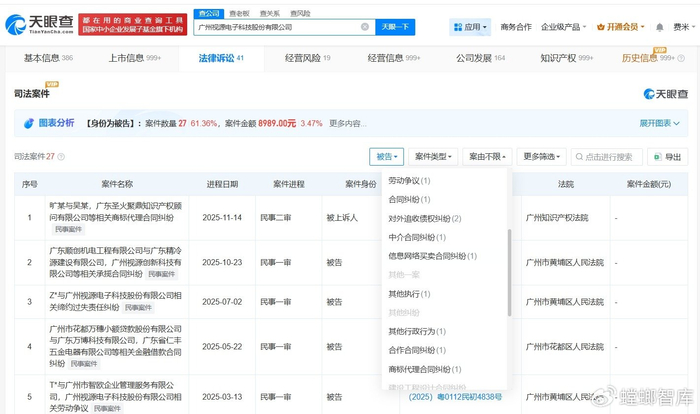Viewport: 700px width, 414px height.
Task: Click the Tianyancha logo in header
Action: pos(42,24)
